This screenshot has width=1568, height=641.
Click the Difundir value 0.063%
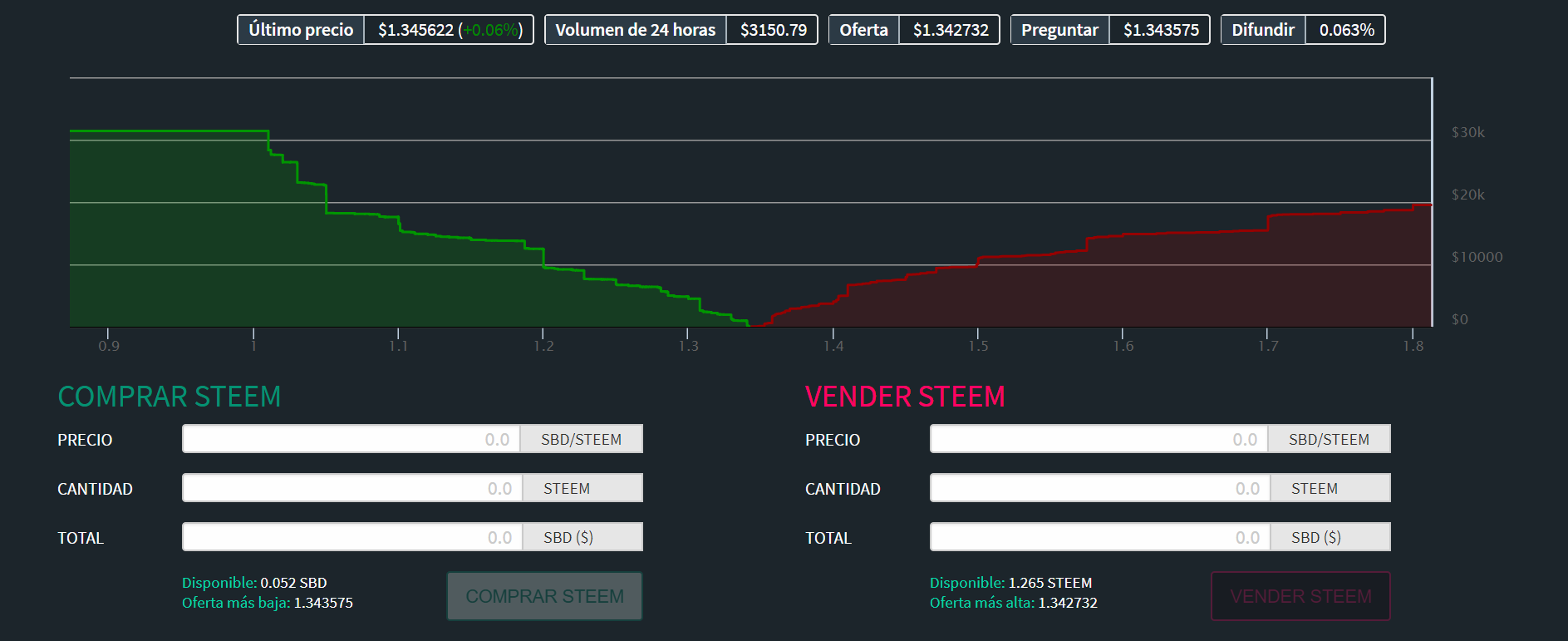(x=1346, y=30)
